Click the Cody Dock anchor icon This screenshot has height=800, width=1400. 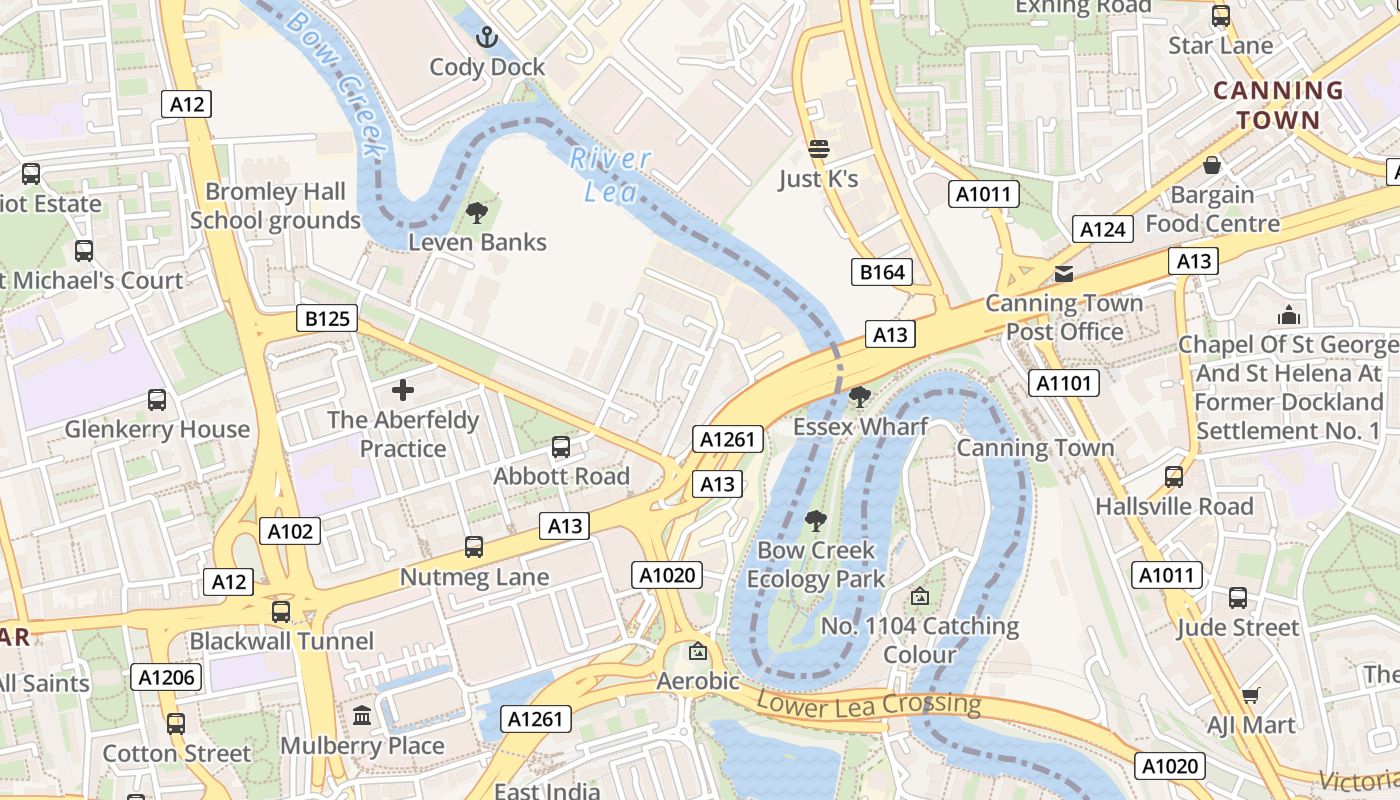pyautogui.click(x=486, y=38)
